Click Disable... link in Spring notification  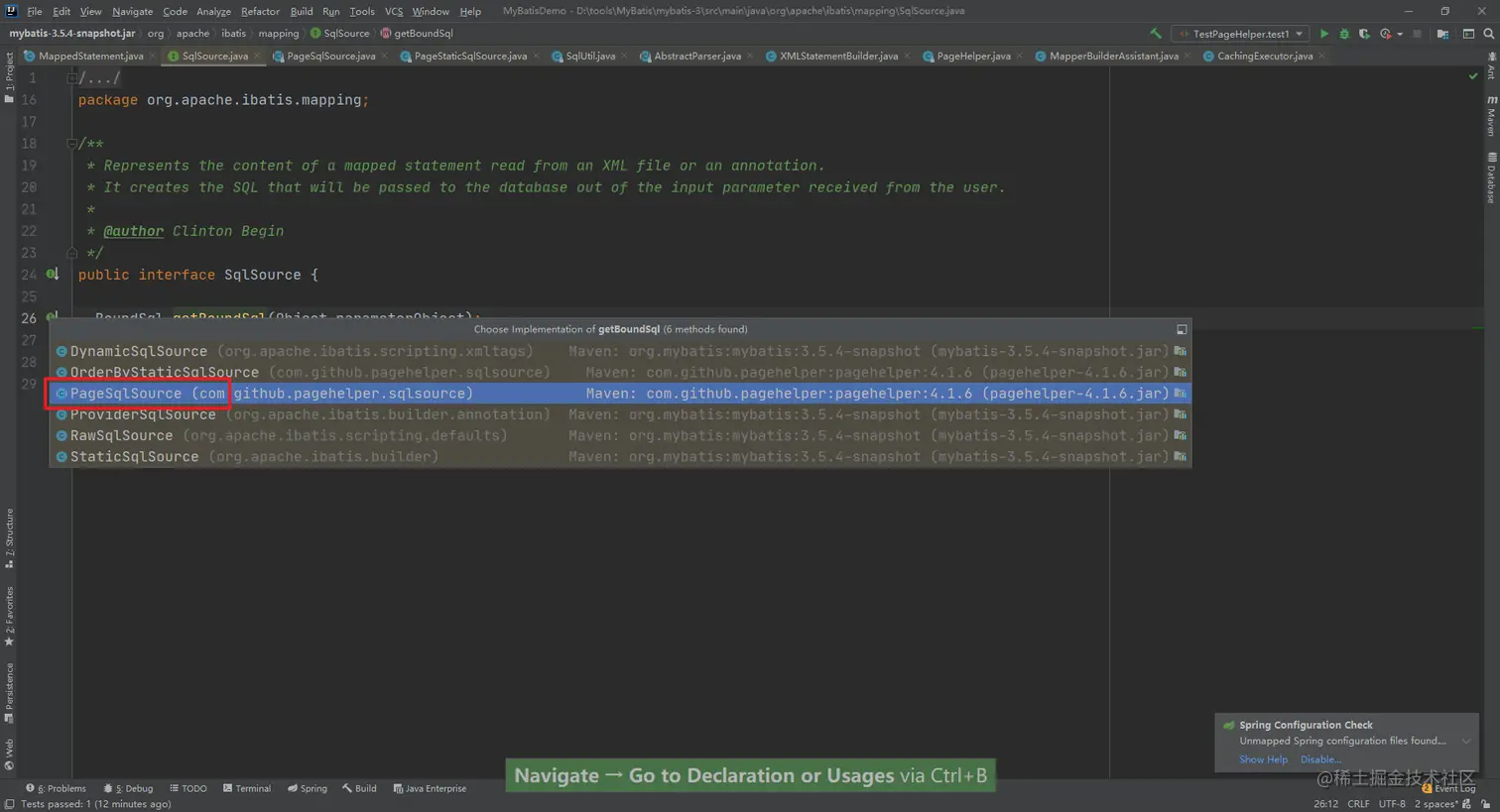point(1320,759)
